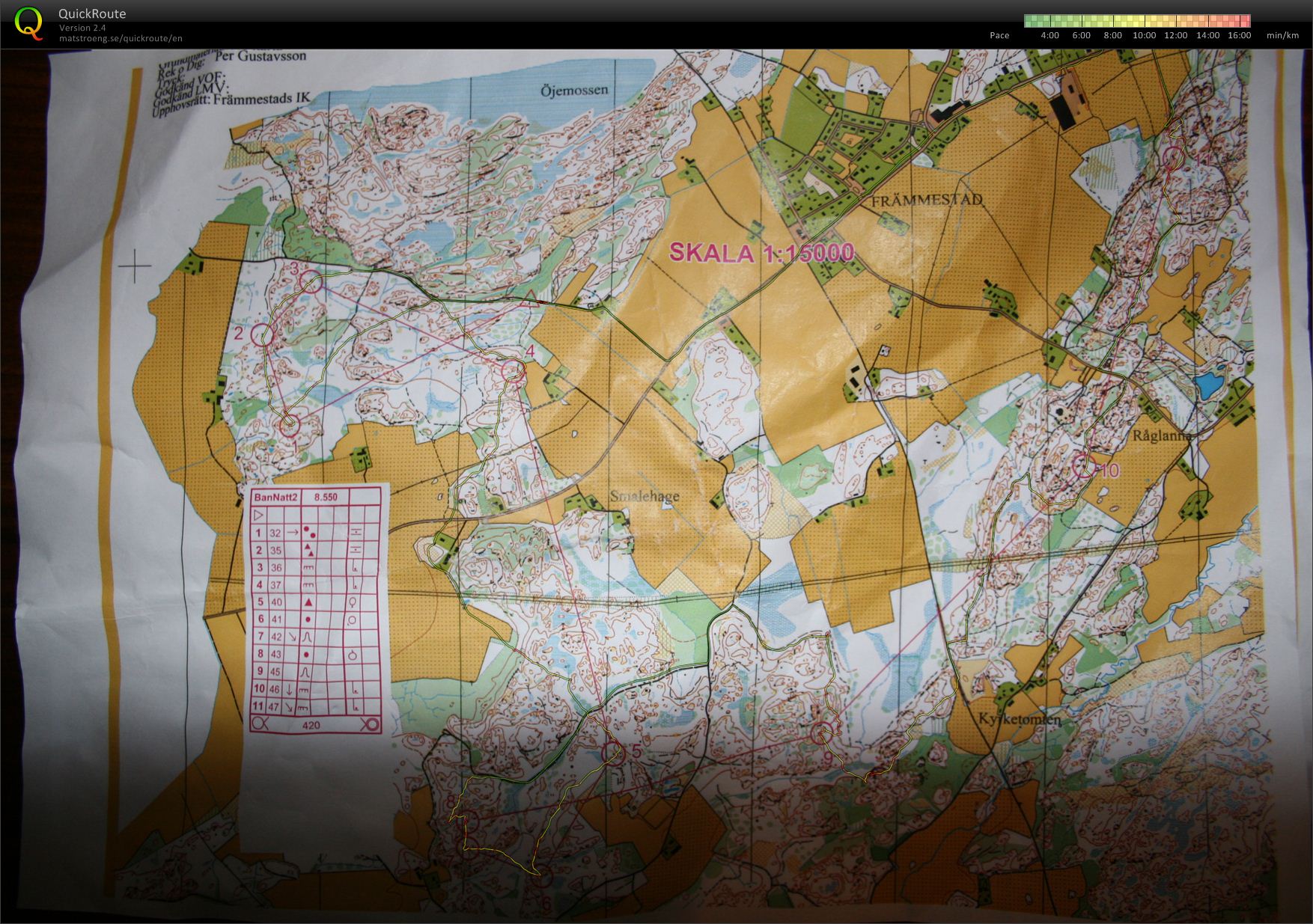Click the finish double-circle symbol in table

(371, 724)
